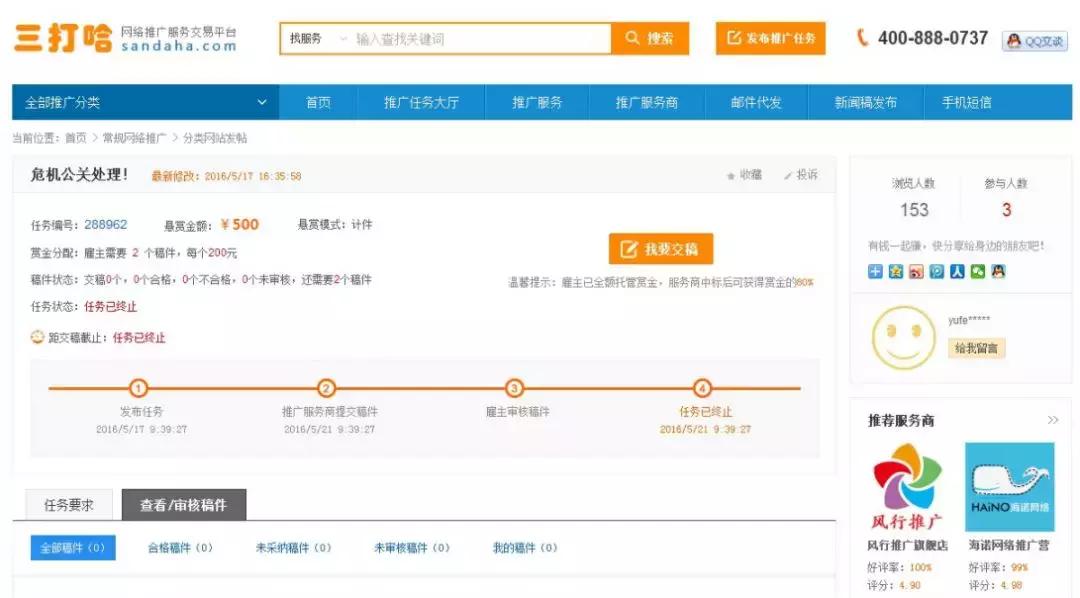1080x598 pixels.
Task: Select the 合格稿件 filter option
Action: (x=178, y=548)
